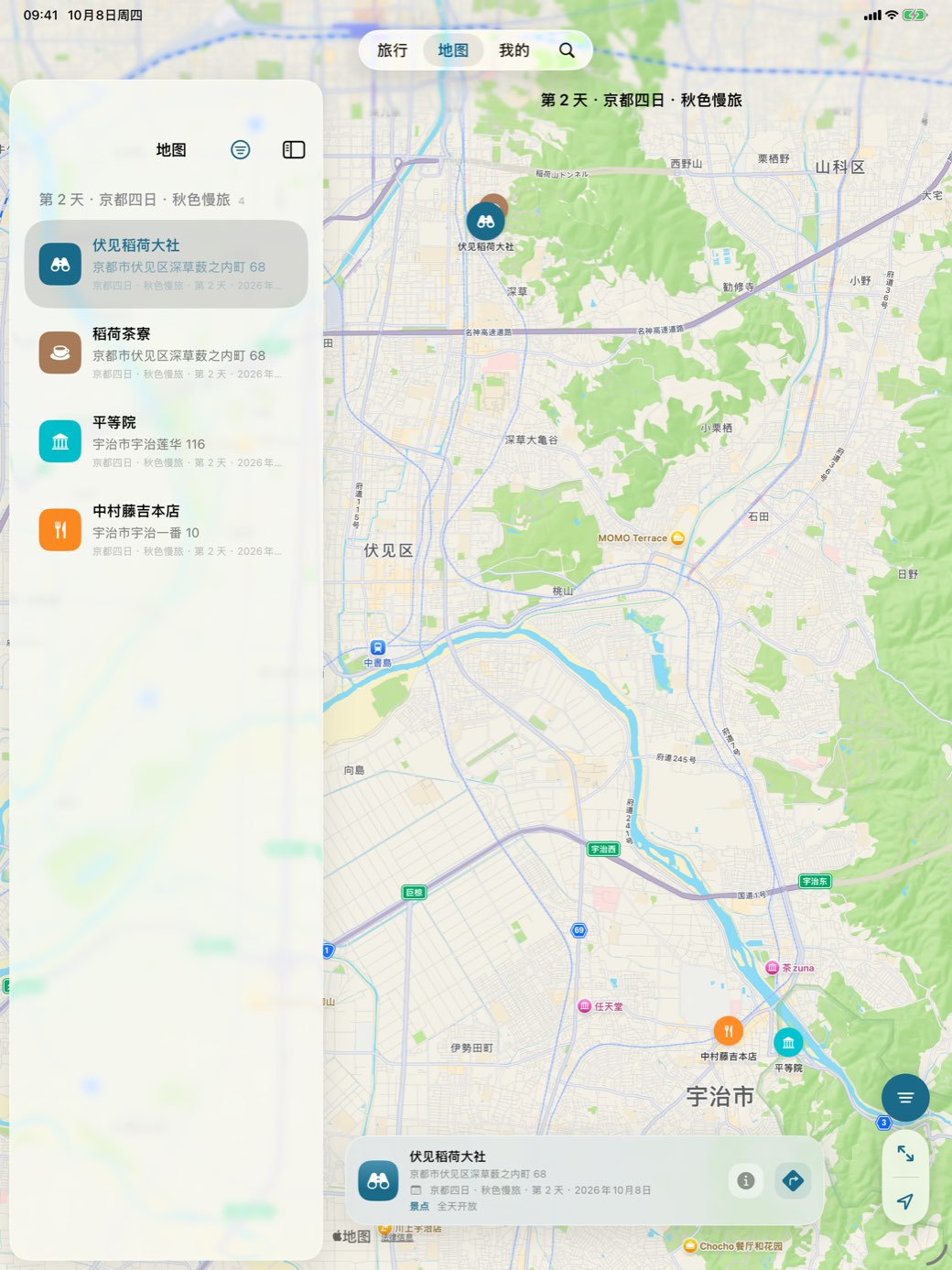Tap the locate-me arrow icon
Image resolution: width=952 pixels, height=1270 pixels.
click(905, 1201)
